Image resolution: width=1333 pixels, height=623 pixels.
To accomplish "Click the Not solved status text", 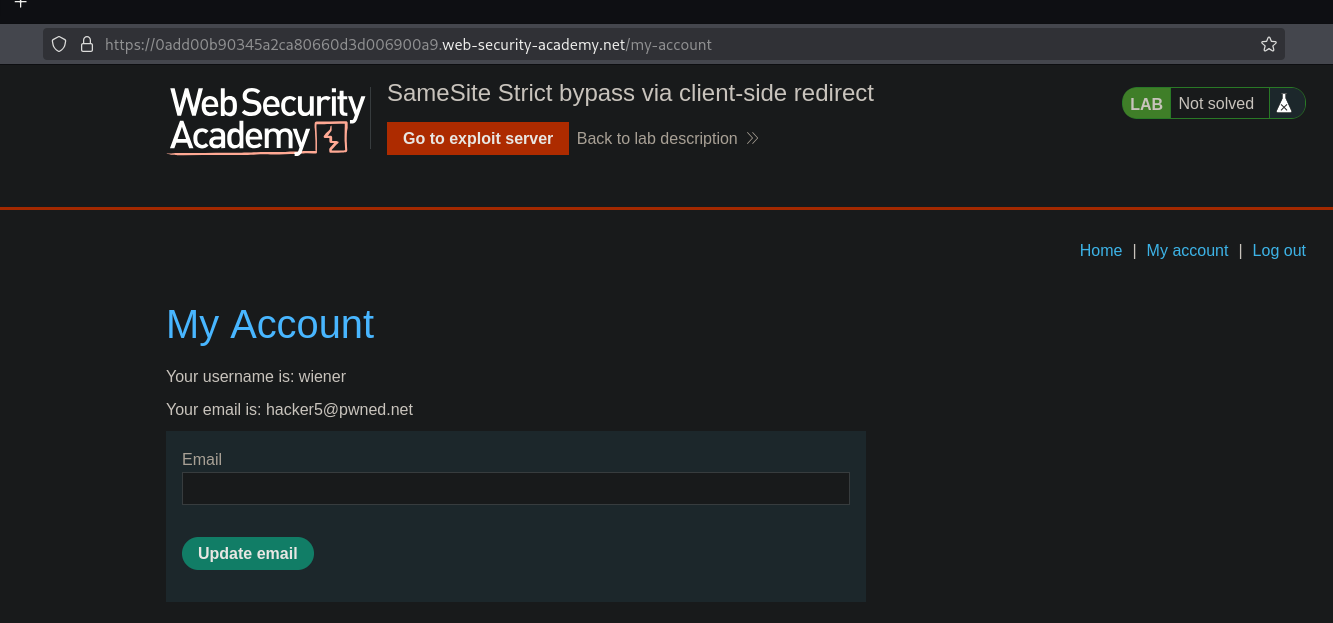I will click(1216, 103).
